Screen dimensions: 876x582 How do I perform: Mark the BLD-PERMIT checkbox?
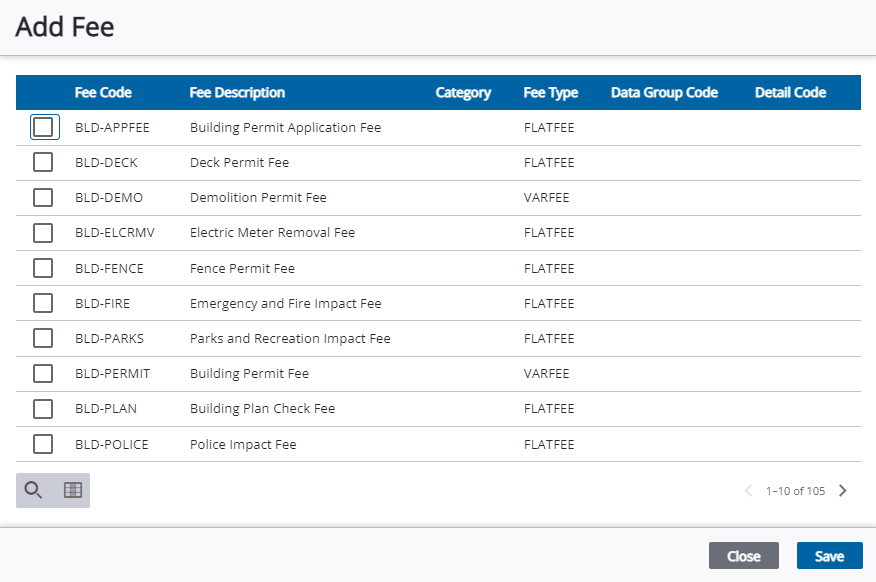(43, 374)
